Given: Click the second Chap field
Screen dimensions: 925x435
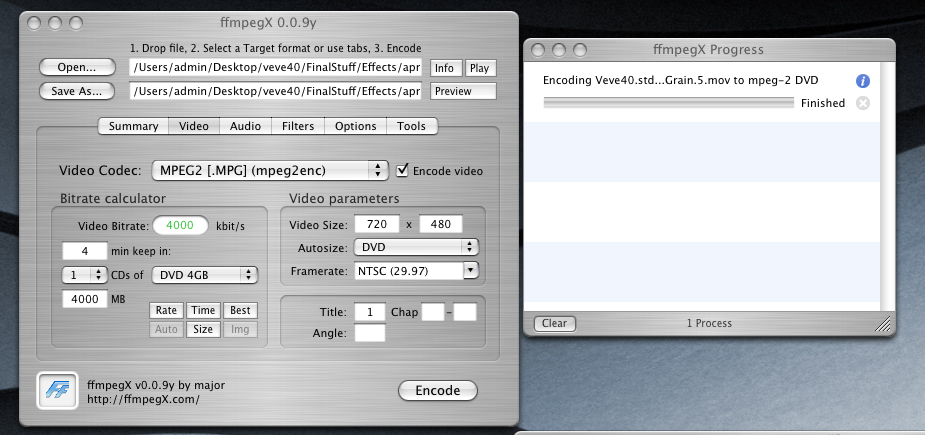Looking at the screenshot, I should [465, 312].
